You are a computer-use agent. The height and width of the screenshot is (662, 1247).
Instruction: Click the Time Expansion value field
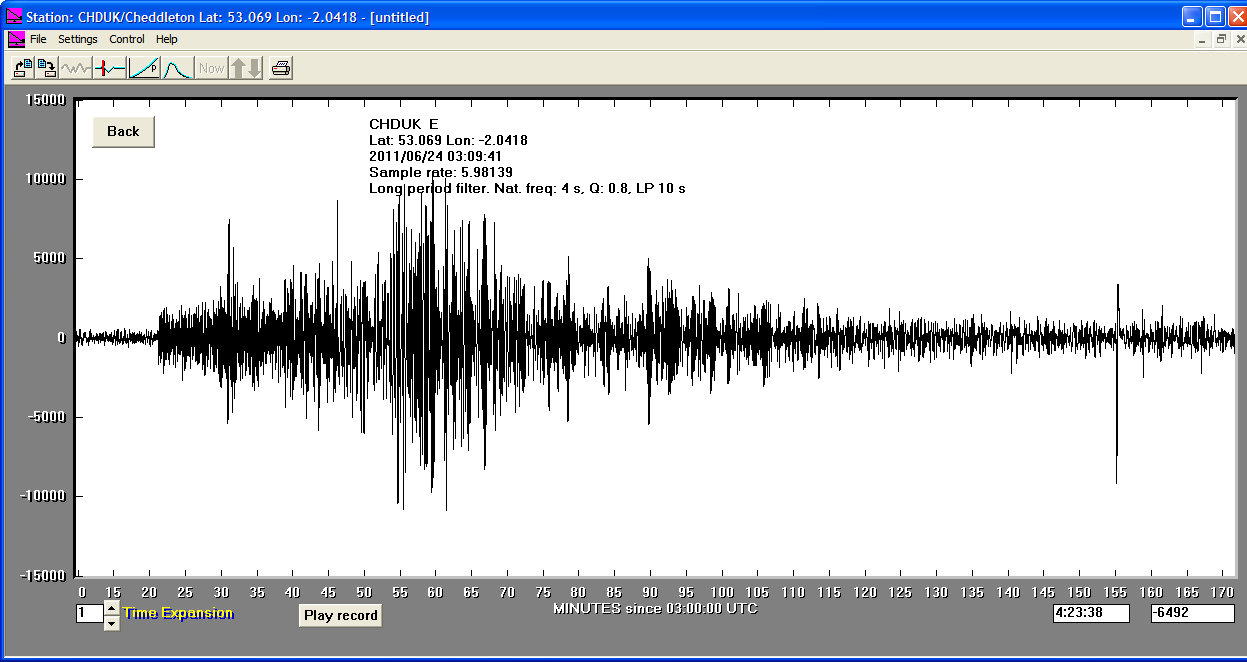pyautogui.click(x=89, y=613)
